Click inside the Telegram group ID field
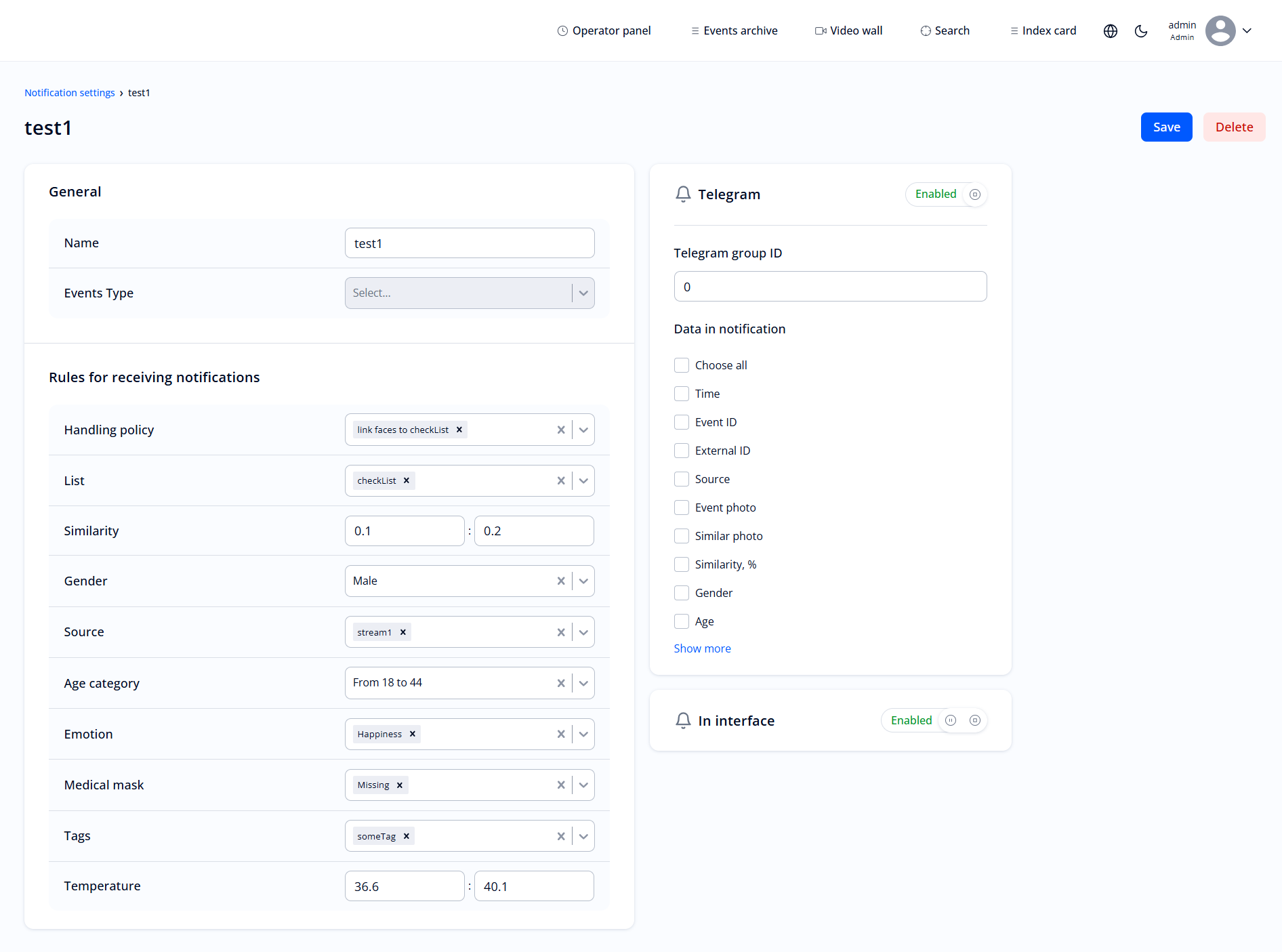The image size is (1282, 952). (829, 286)
